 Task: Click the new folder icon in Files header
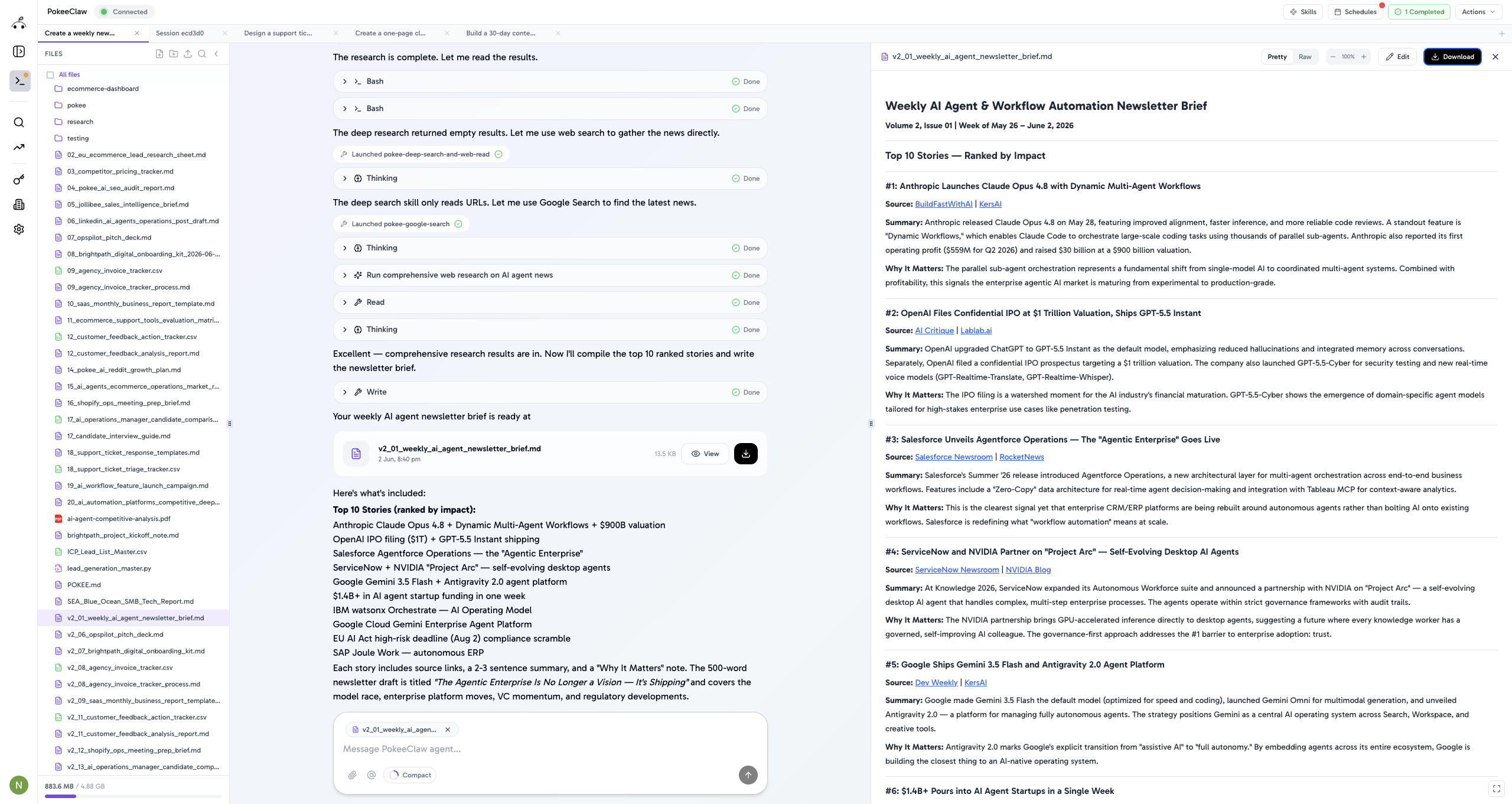click(x=174, y=54)
